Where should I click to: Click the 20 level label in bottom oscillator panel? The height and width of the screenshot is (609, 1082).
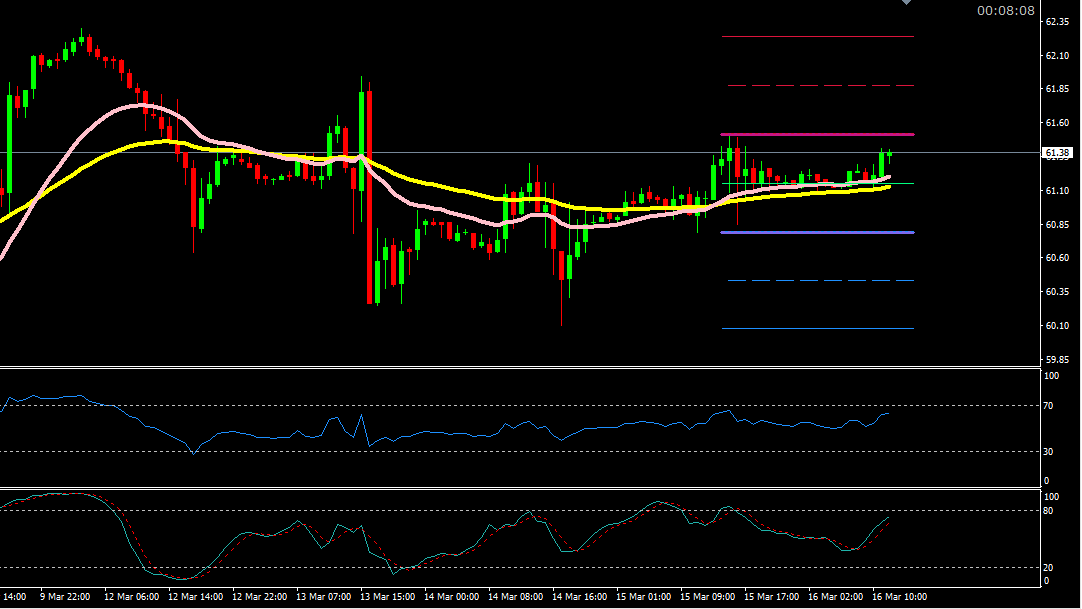tap(1048, 568)
